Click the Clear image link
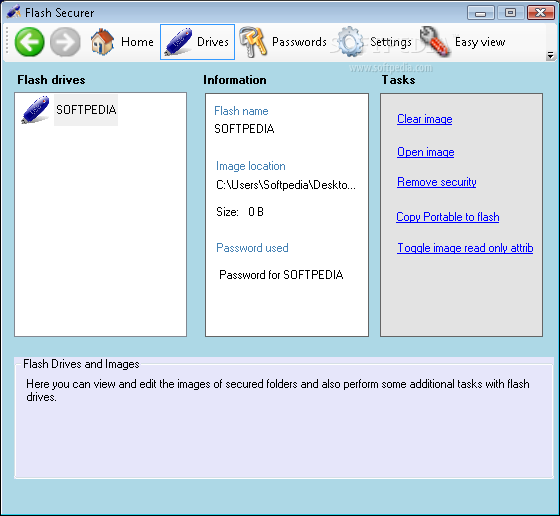Viewport: 560px width, 516px height. 425,119
